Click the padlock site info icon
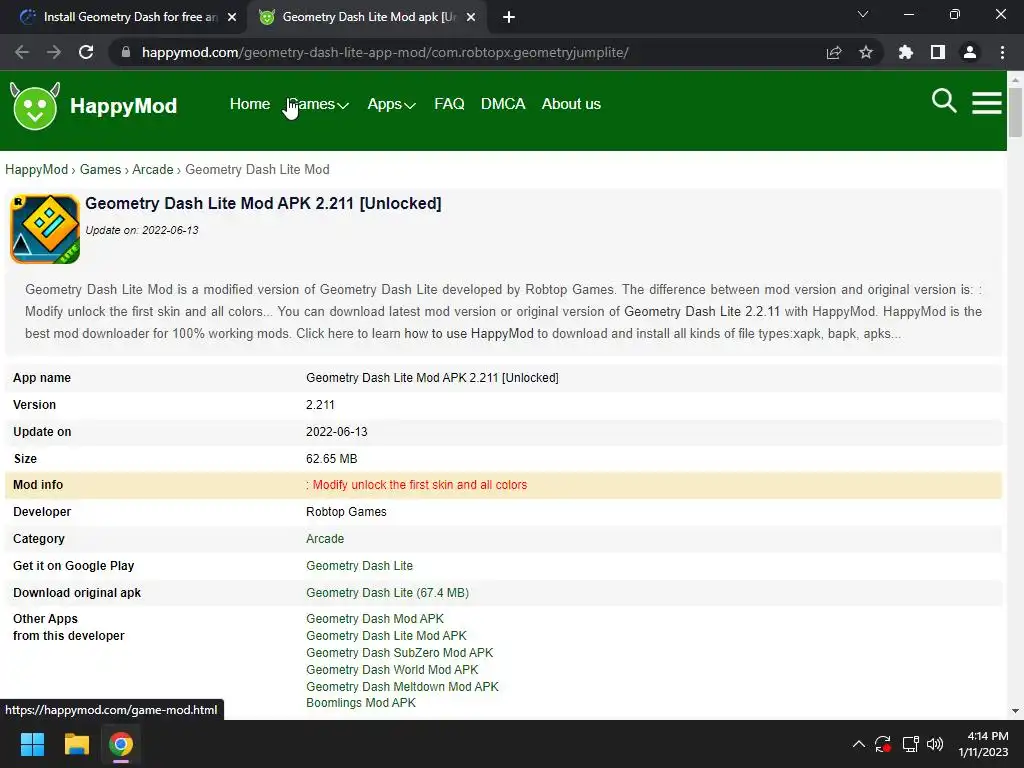1024x768 pixels. click(126, 52)
